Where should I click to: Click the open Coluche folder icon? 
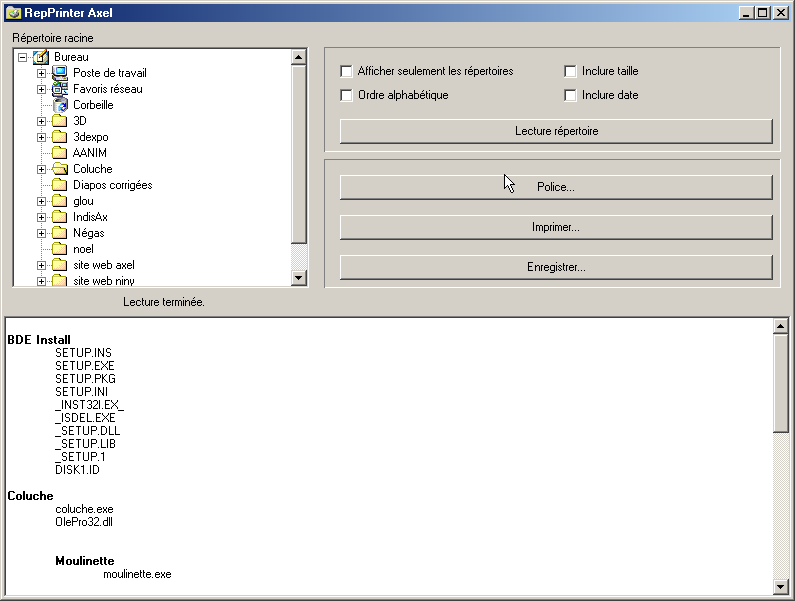point(60,169)
